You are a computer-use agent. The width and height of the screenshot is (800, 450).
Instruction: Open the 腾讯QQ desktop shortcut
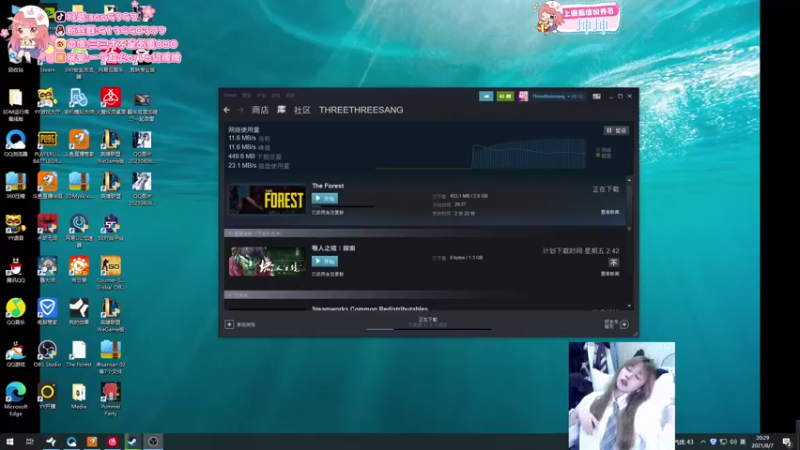16,270
